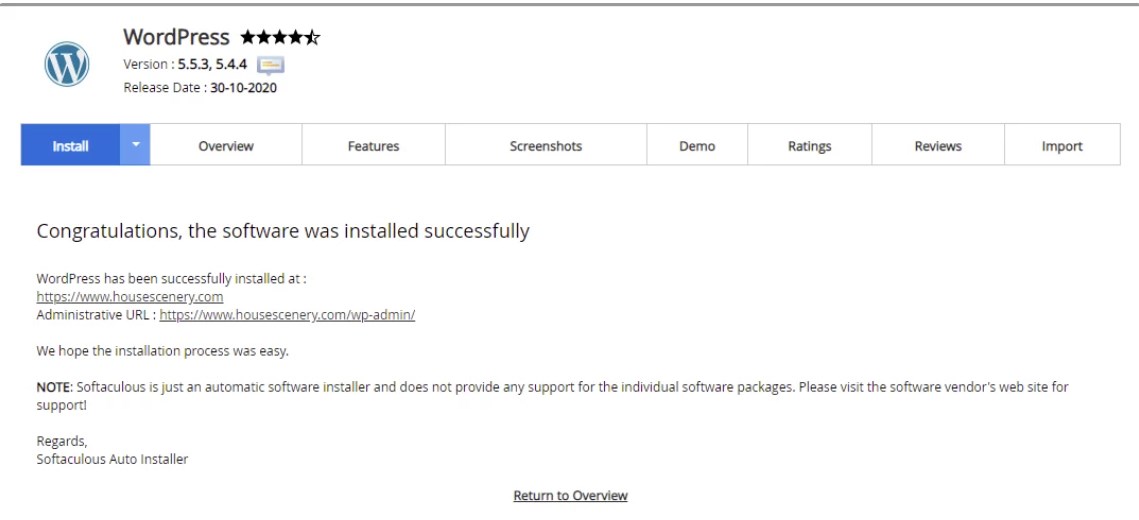Click 'We hope the installation process was easy.'
1139x520 pixels.
tap(163, 351)
